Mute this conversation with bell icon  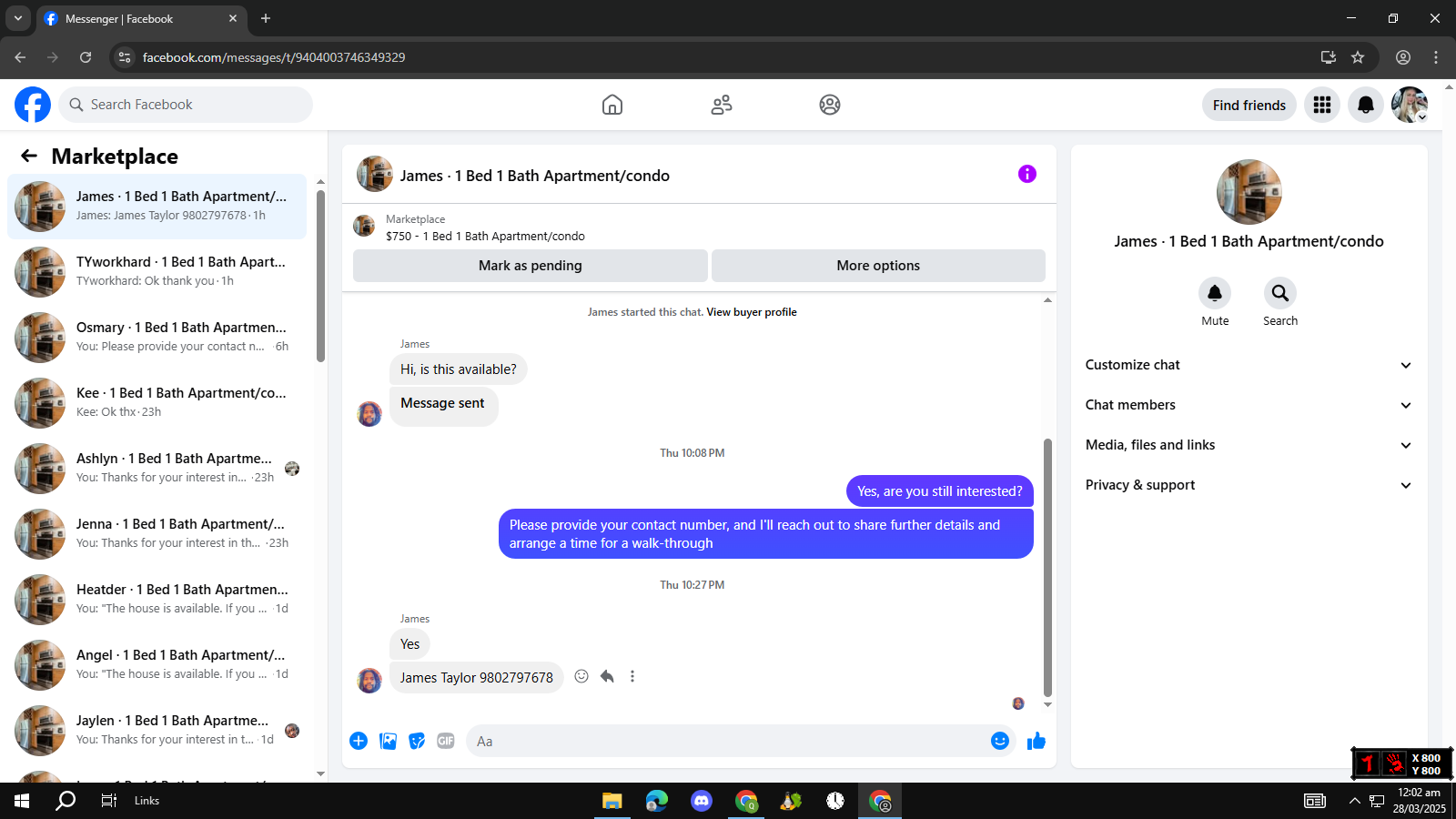(1215, 293)
